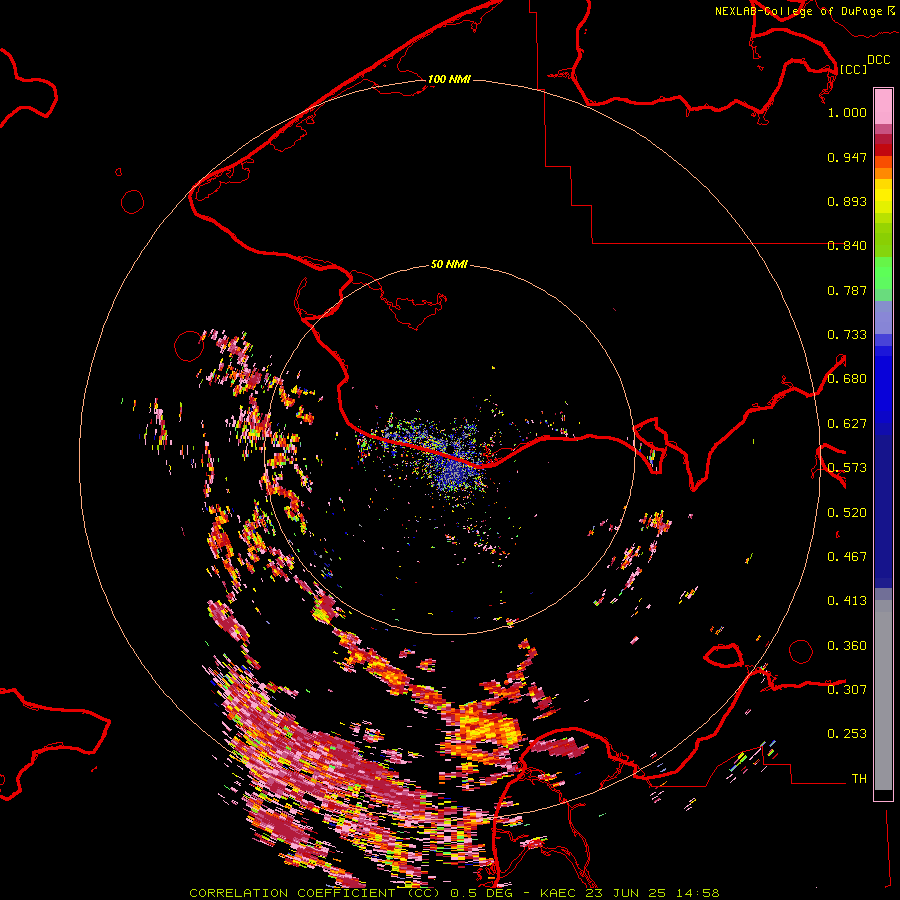This screenshot has height=900, width=900.
Task: Click the 0.253 colorbar value
Action: pyautogui.click(x=847, y=734)
